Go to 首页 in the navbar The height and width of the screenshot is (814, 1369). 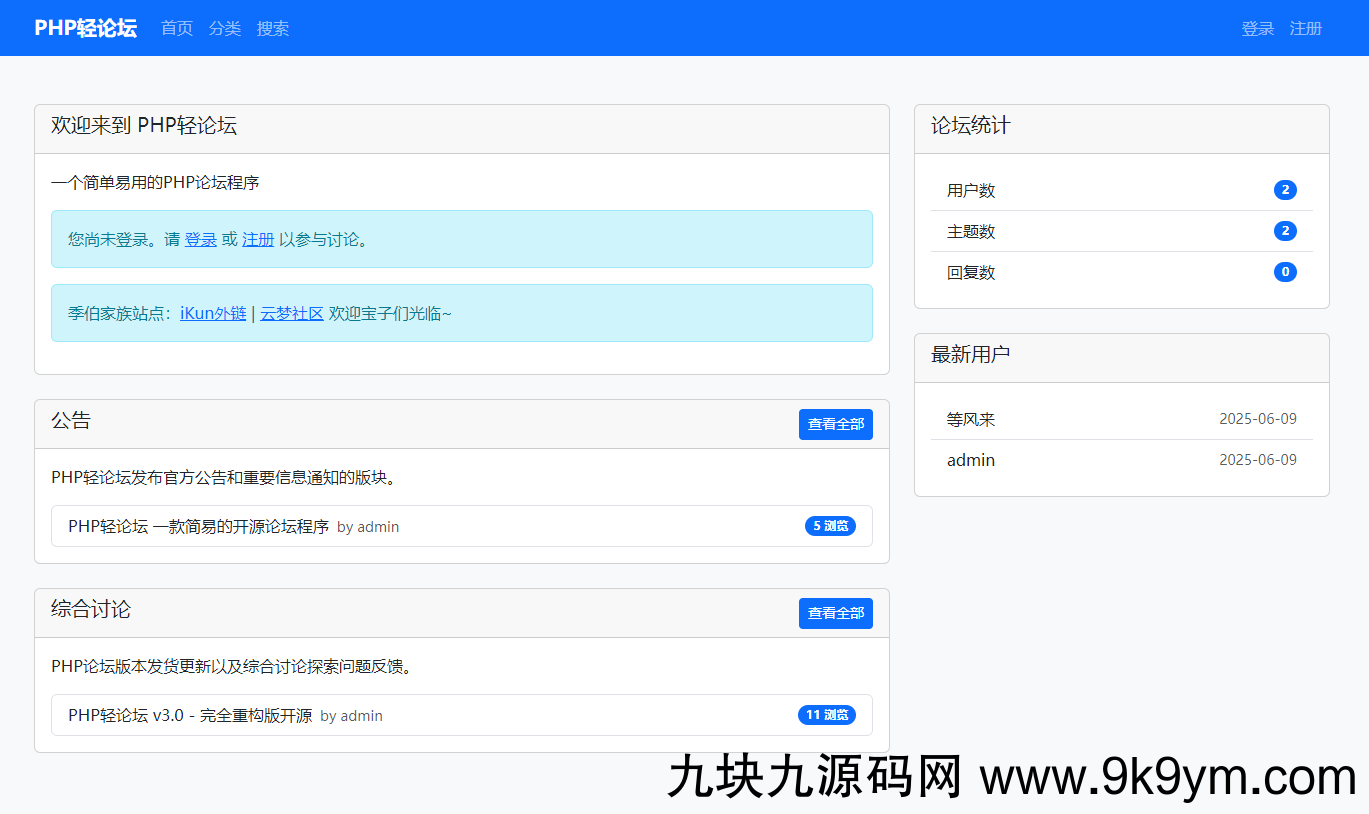pos(177,28)
